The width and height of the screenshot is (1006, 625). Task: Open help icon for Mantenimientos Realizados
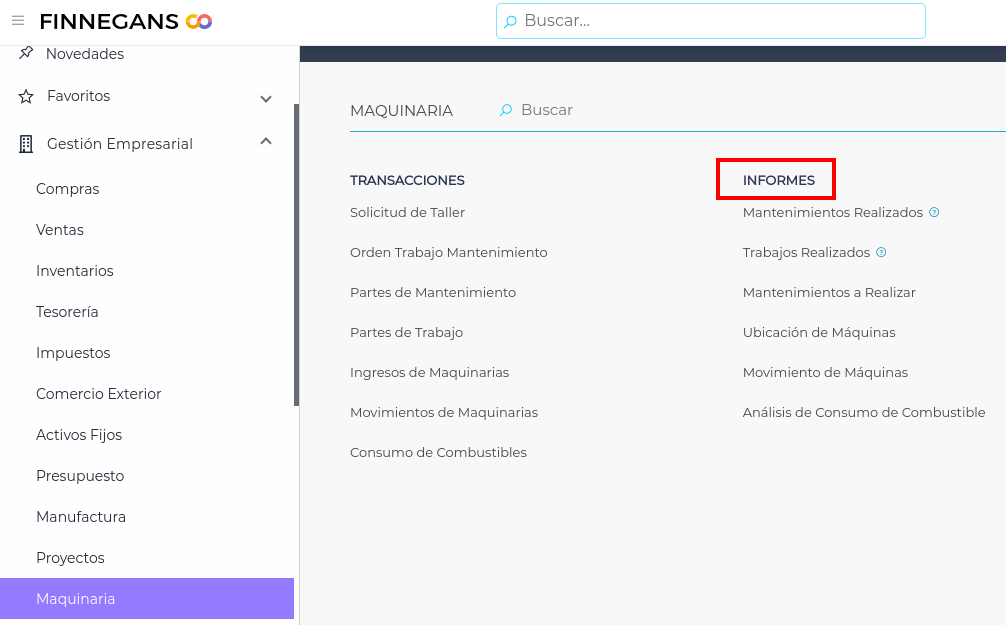(934, 212)
